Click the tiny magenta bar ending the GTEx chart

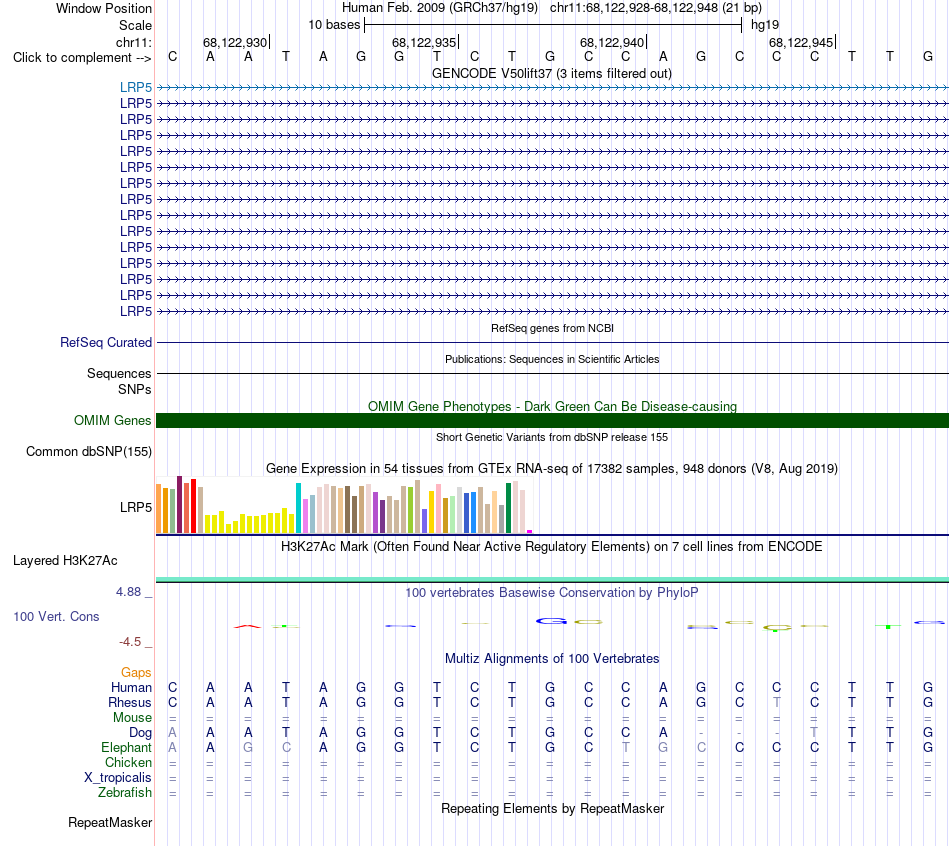[x=530, y=531]
